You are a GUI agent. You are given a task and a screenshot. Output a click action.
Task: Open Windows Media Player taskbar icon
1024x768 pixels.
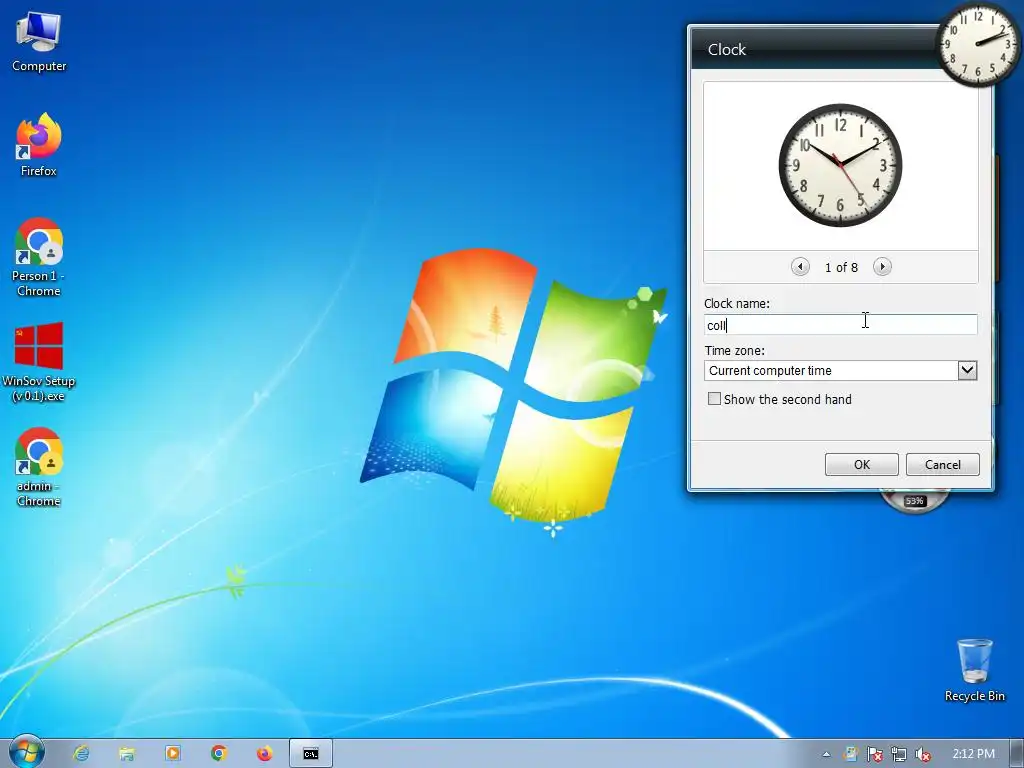[172, 754]
